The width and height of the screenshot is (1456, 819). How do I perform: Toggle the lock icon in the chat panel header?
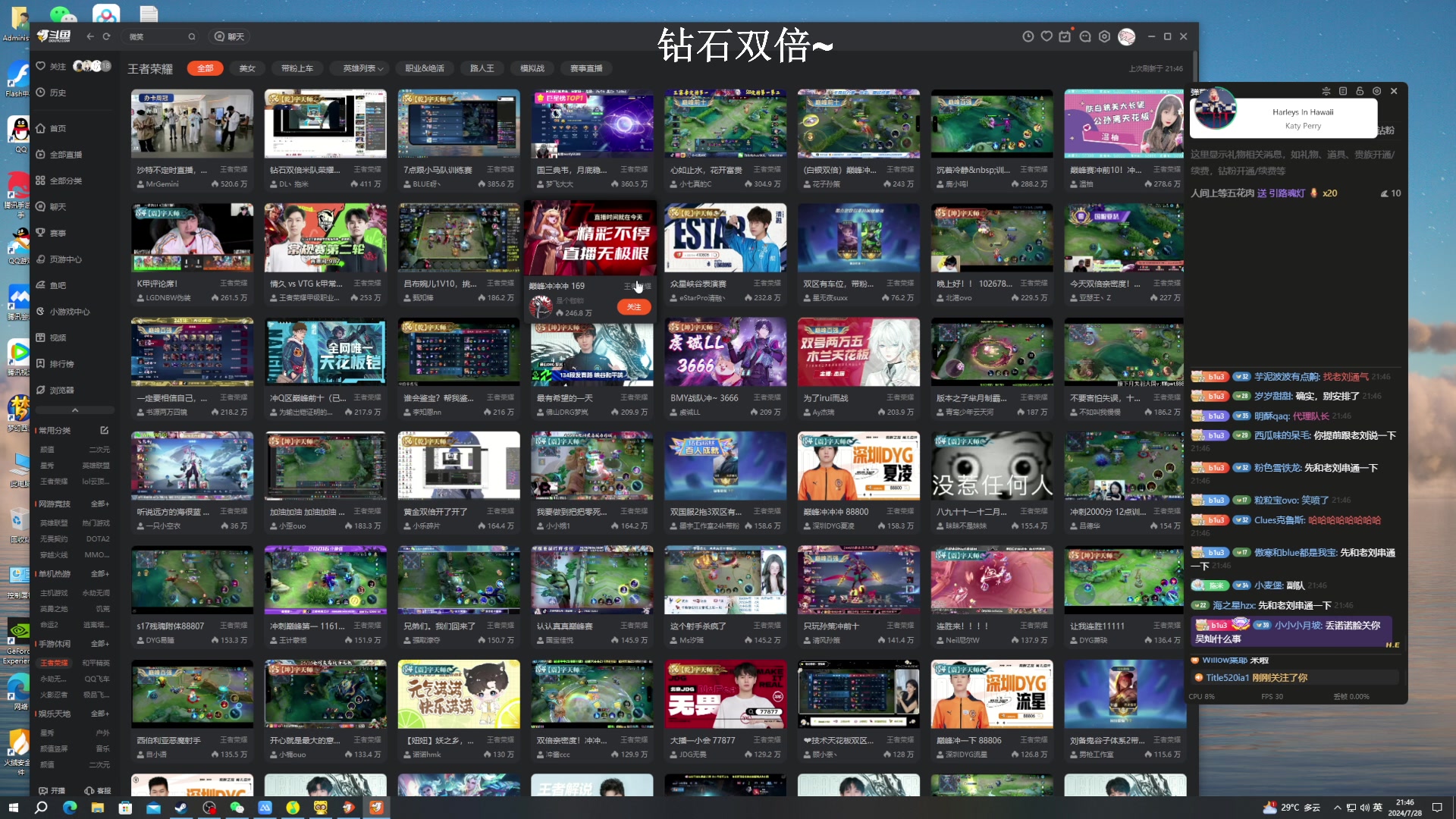tap(1360, 91)
